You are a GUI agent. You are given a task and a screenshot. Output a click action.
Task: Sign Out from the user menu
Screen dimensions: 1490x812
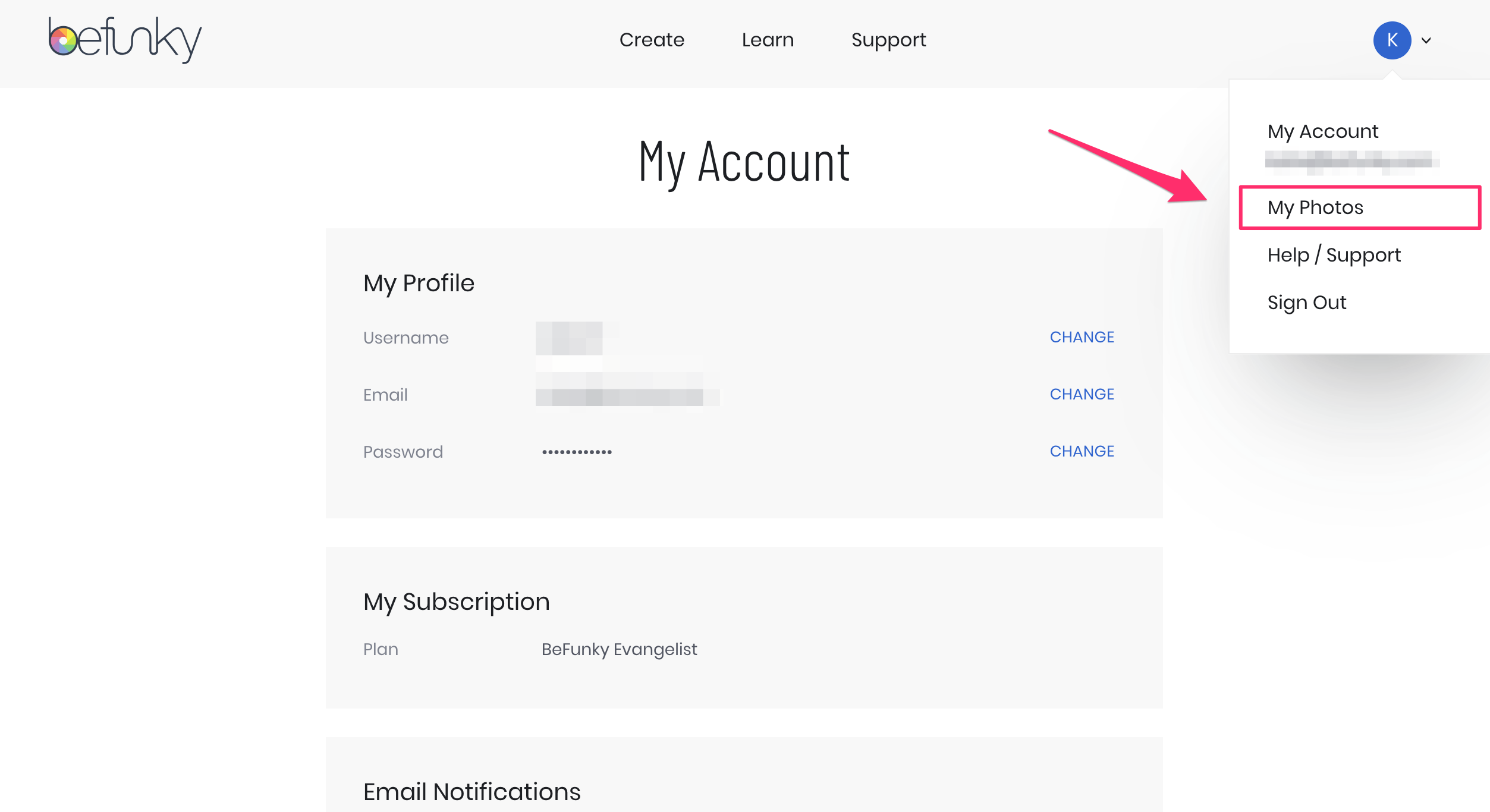[x=1306, y=303]
